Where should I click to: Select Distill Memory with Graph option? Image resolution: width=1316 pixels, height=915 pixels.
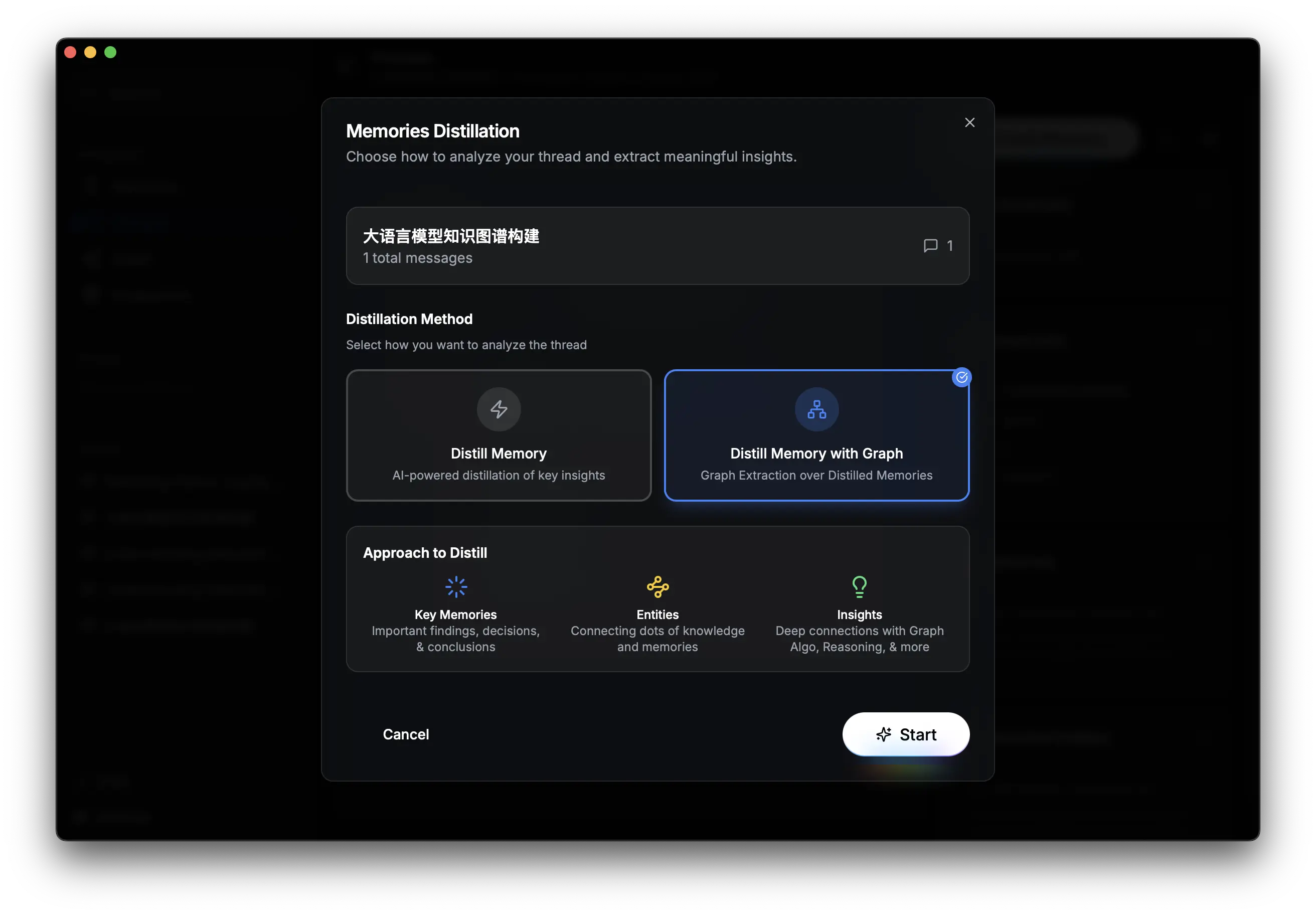(x=816, y=453)
